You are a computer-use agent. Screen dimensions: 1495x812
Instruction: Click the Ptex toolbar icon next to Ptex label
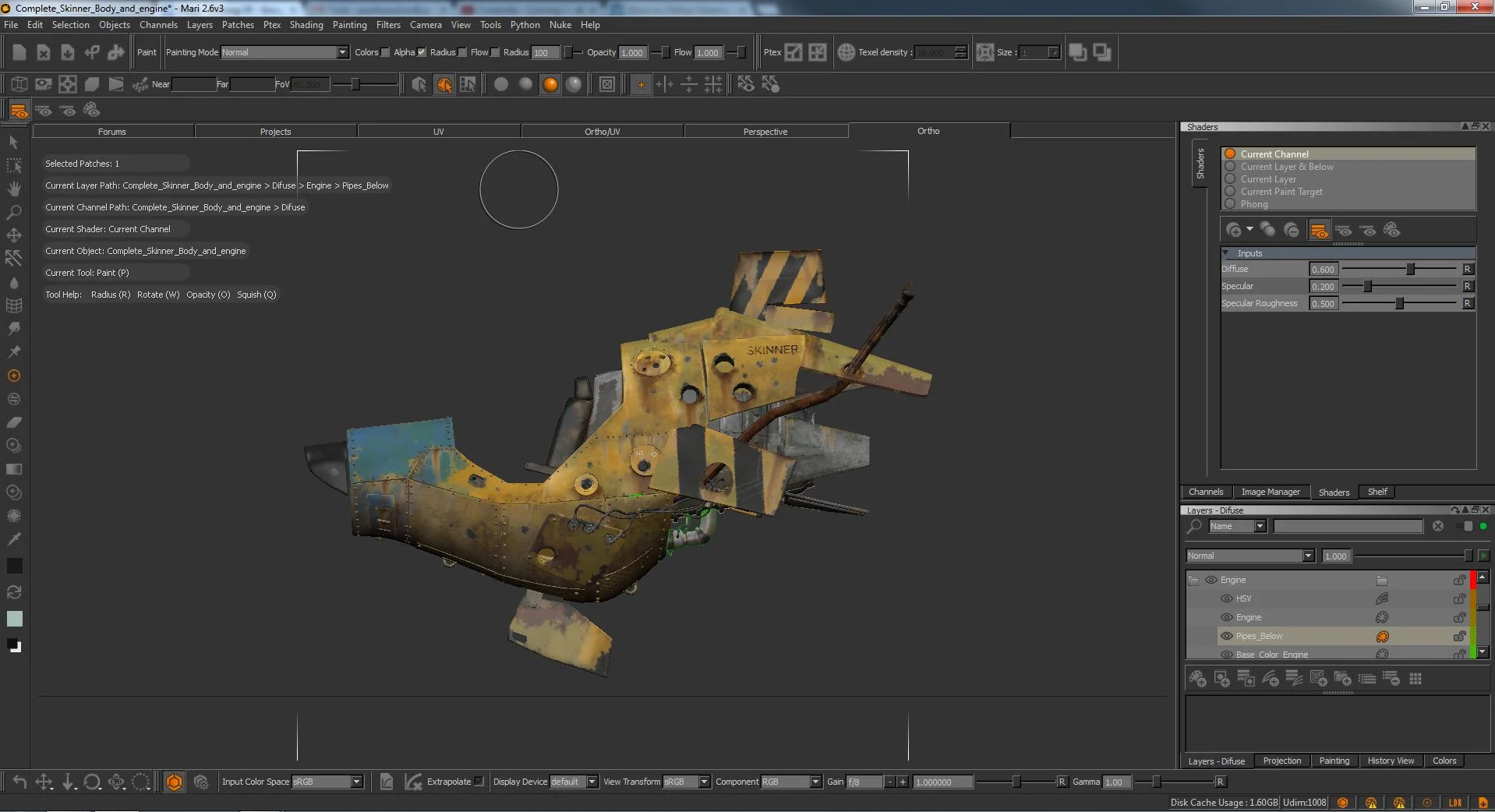pyautogui.click(x=793, y=52)
